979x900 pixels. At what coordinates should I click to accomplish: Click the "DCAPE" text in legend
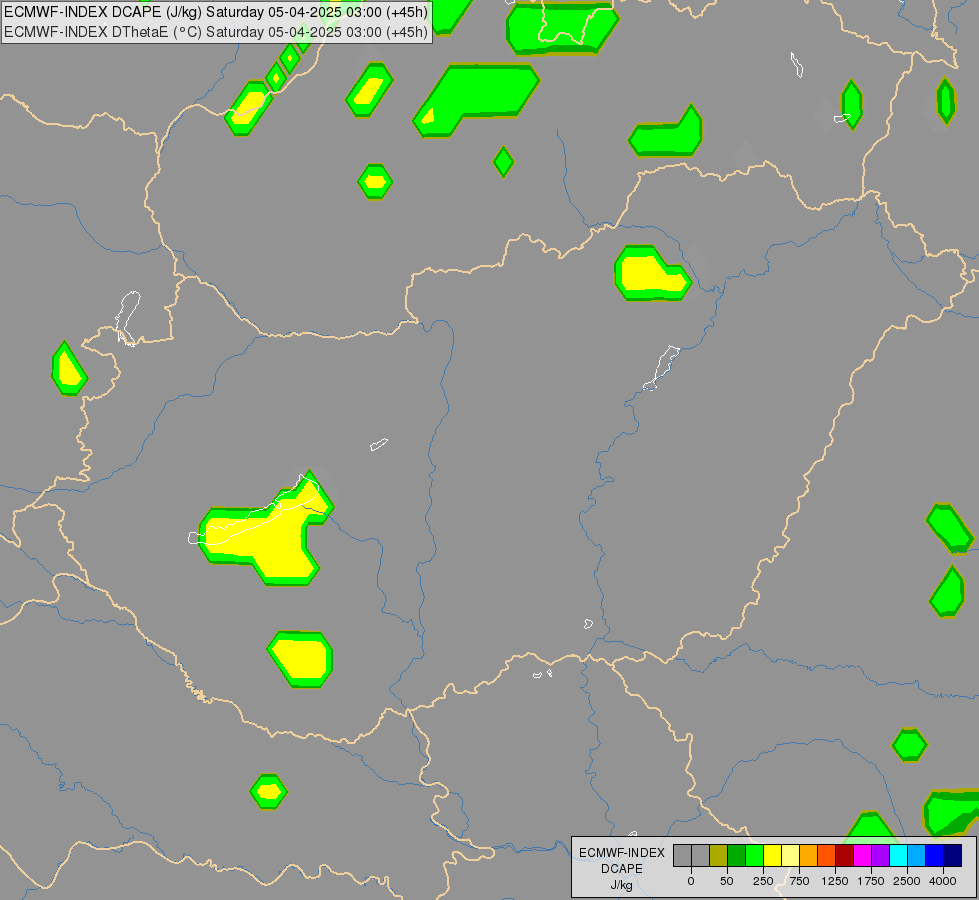tap(622, 869)
